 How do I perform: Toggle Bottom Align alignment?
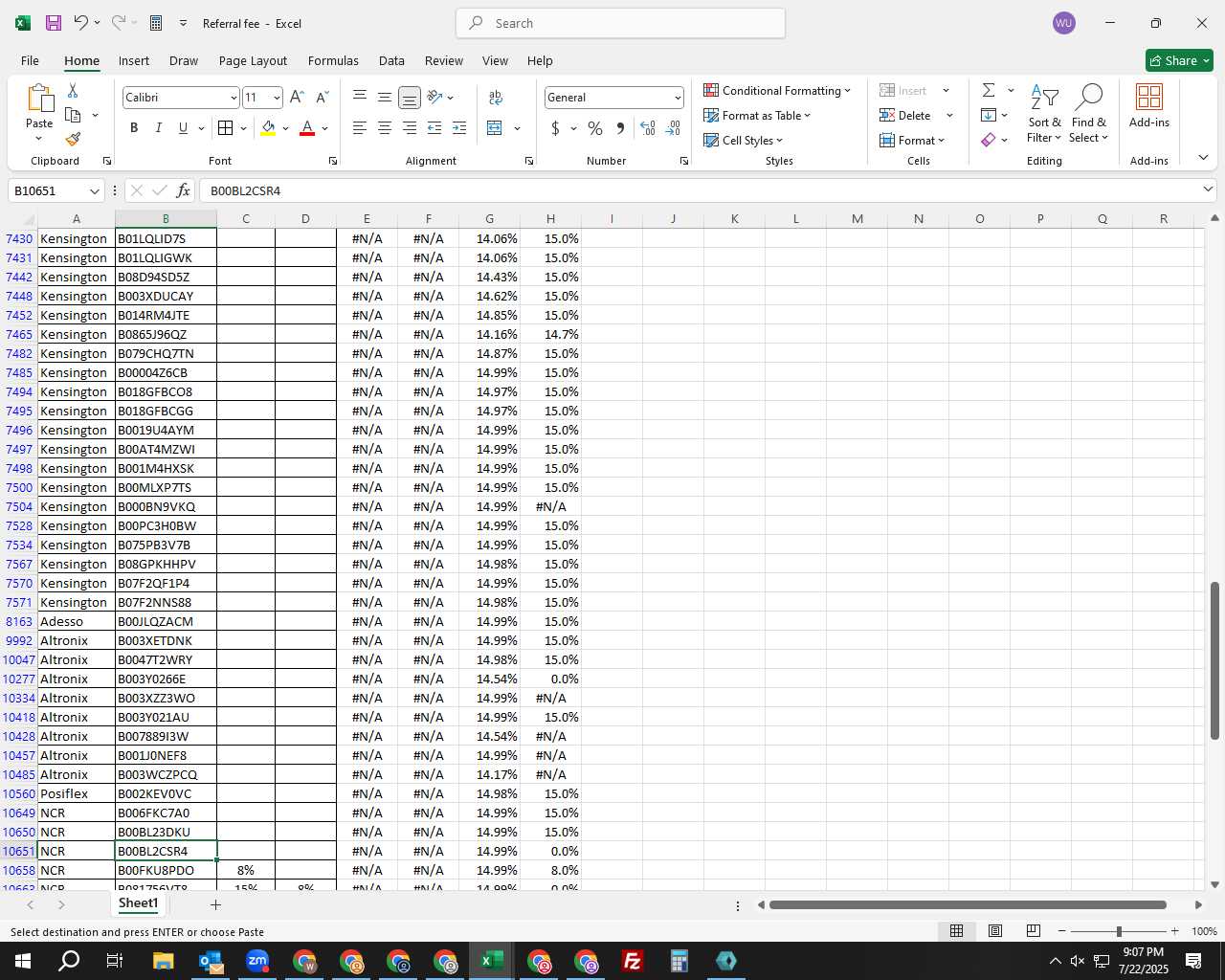click(410, 98)
